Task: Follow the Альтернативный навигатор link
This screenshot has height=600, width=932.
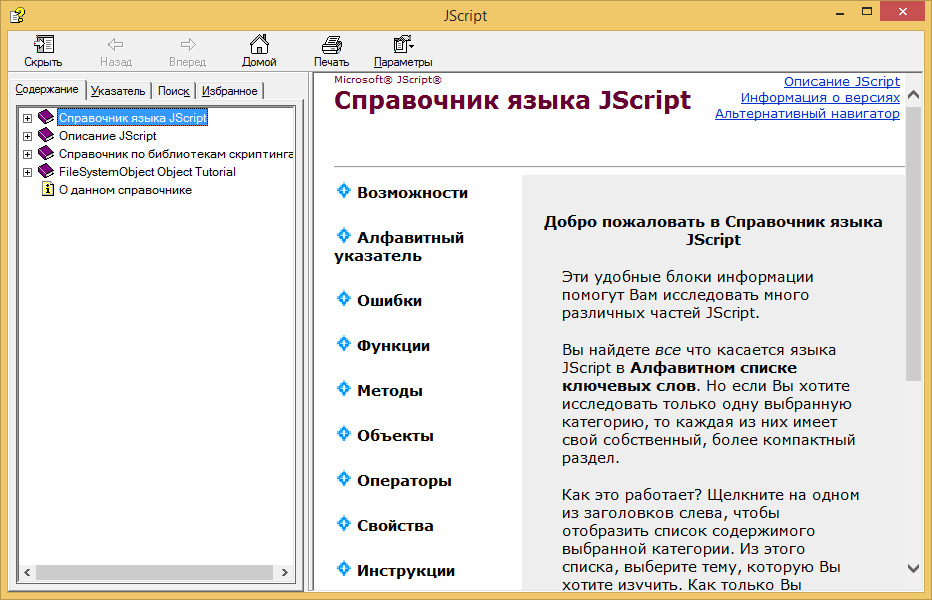Action: 807,114
